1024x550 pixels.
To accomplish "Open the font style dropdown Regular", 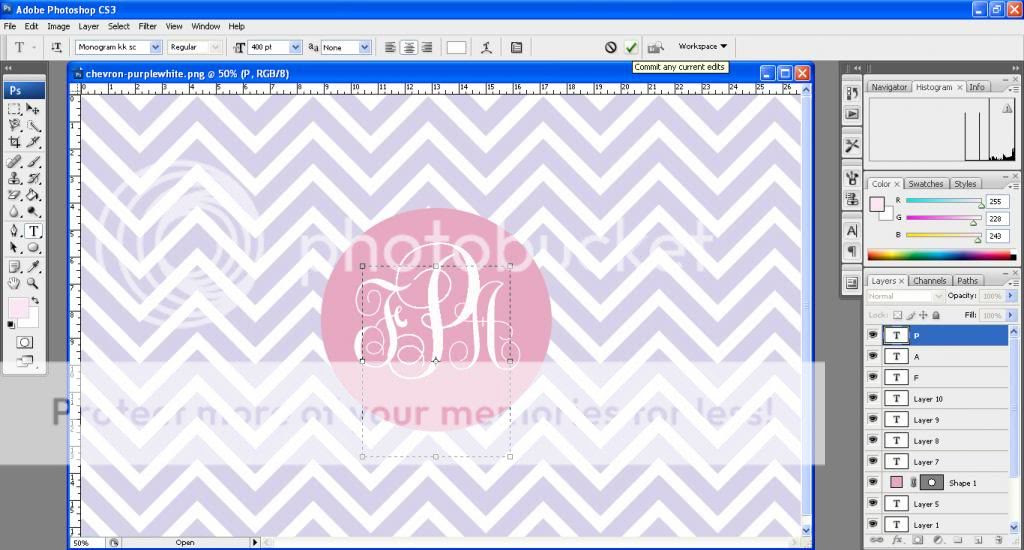I will [x=215, y=47].
